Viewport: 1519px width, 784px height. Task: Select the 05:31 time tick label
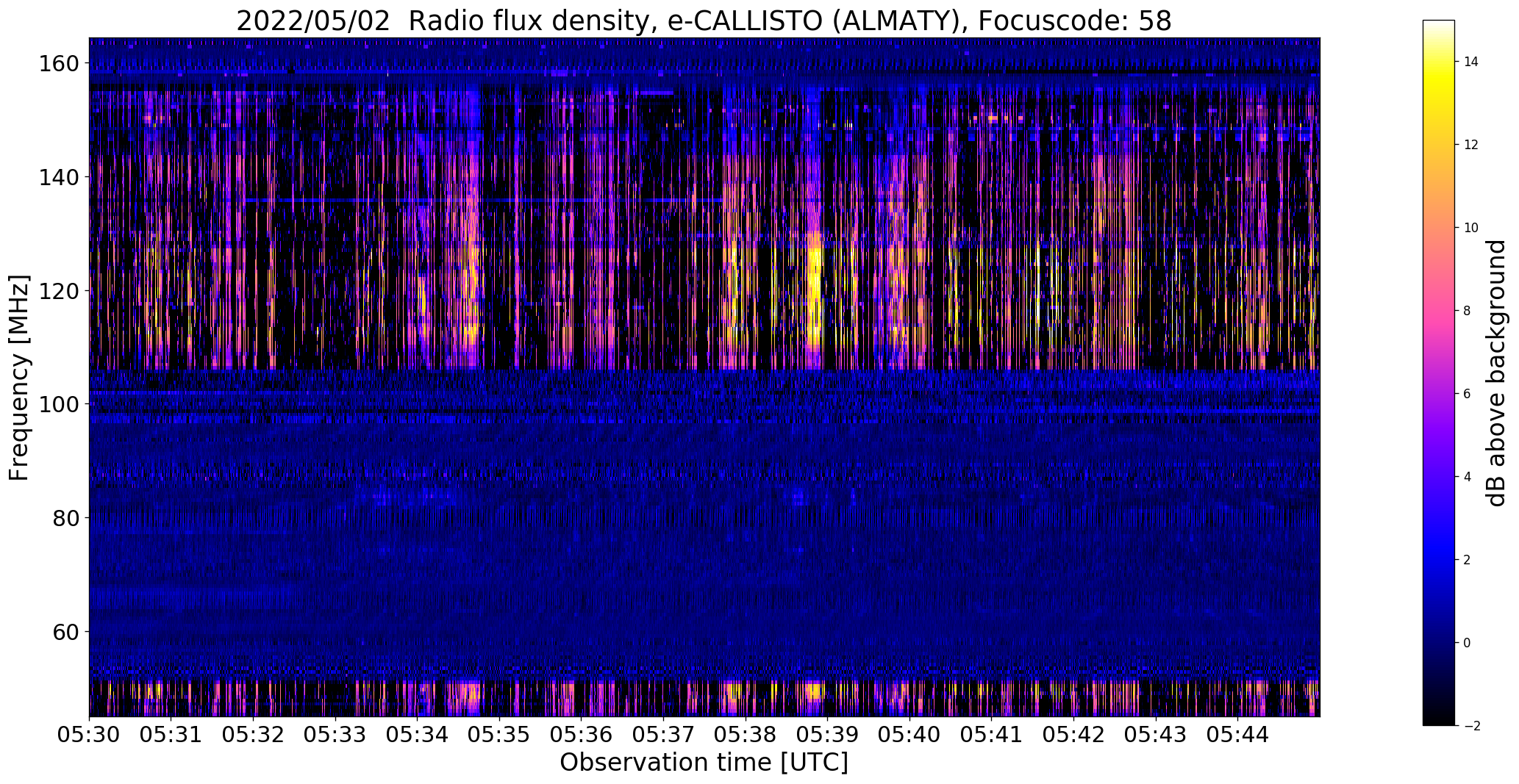point(171,734)
